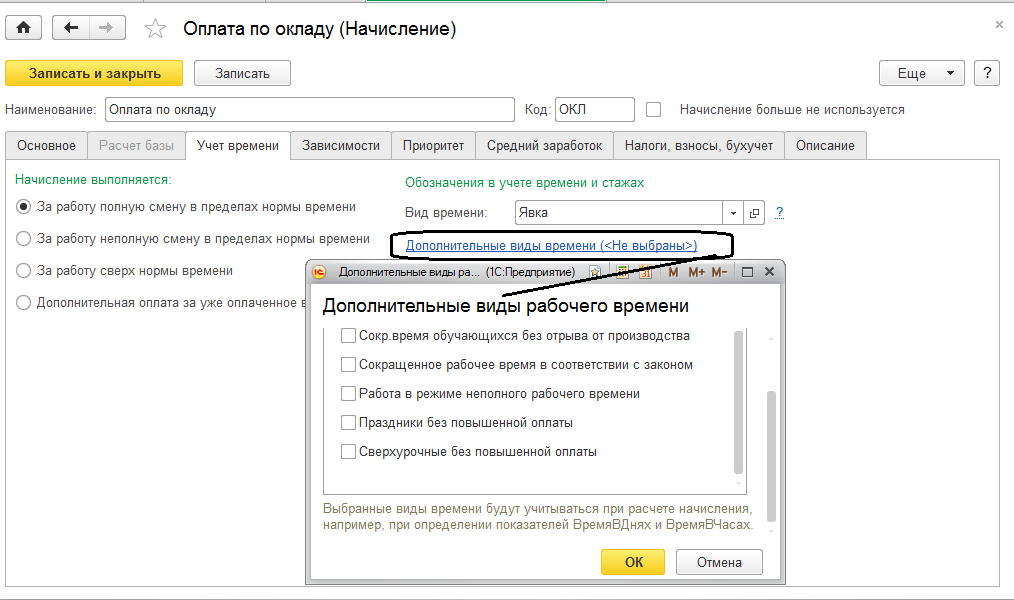Select За работу неполную смену radio option
This screenshot has width=1014, height=600.
click(23, 239)
